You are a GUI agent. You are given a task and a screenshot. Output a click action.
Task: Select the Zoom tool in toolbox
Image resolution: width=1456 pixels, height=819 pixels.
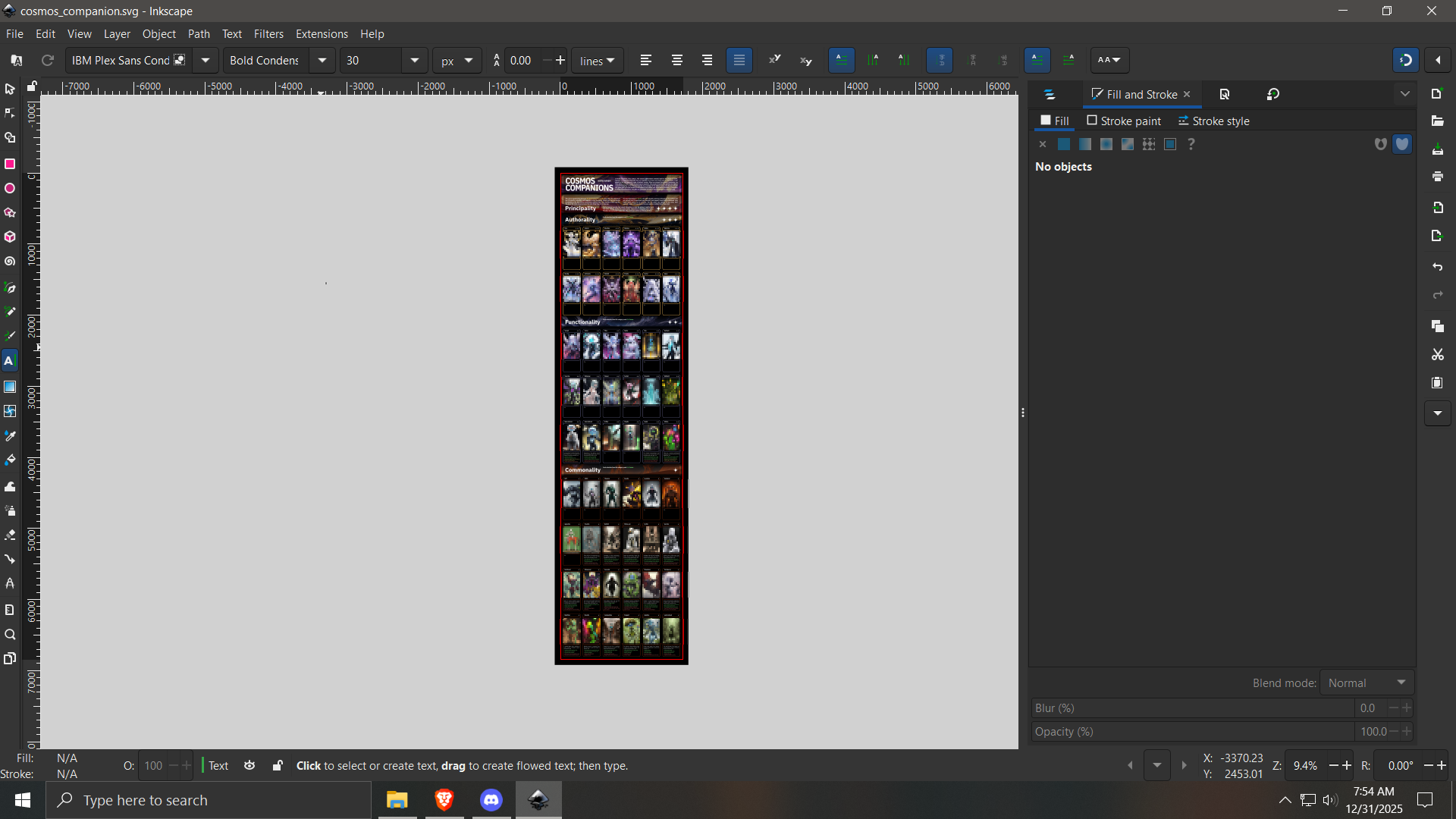tap(10, 635)
